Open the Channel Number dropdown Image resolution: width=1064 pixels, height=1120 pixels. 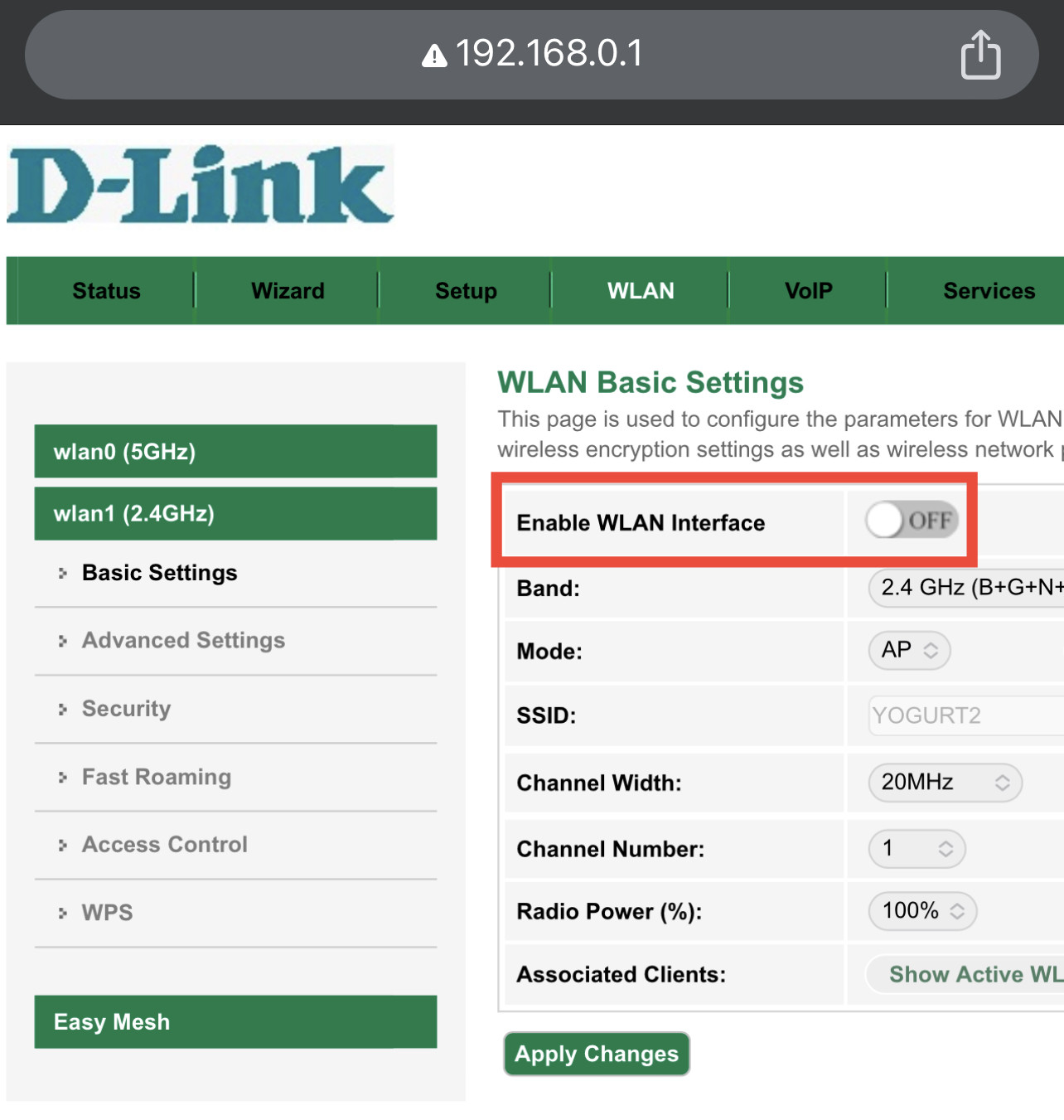point(916,848)
